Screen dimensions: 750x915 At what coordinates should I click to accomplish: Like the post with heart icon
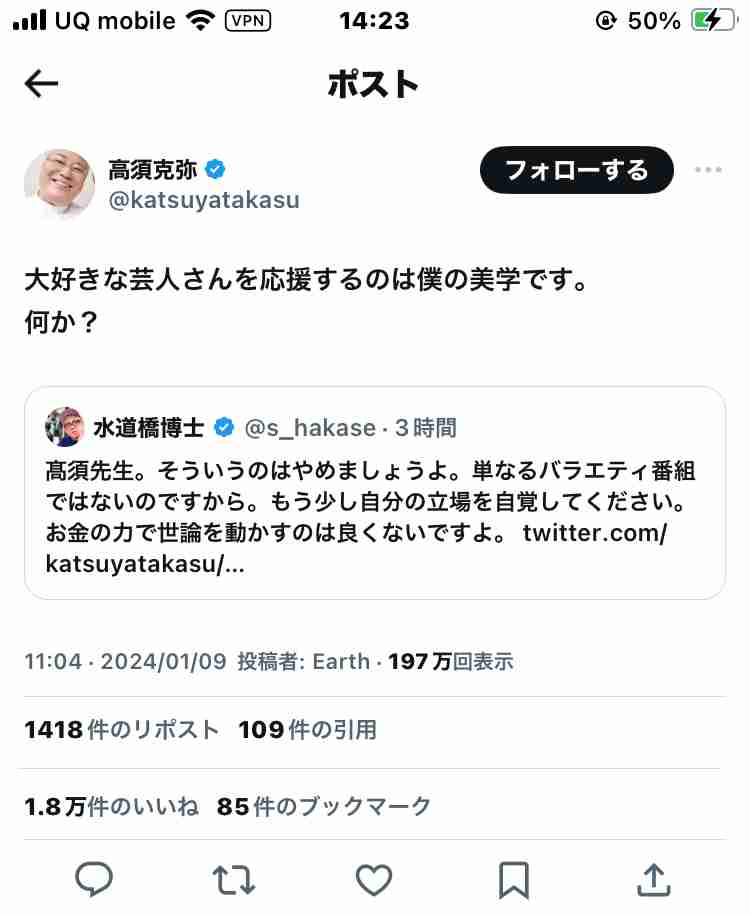tap(374, 879)
